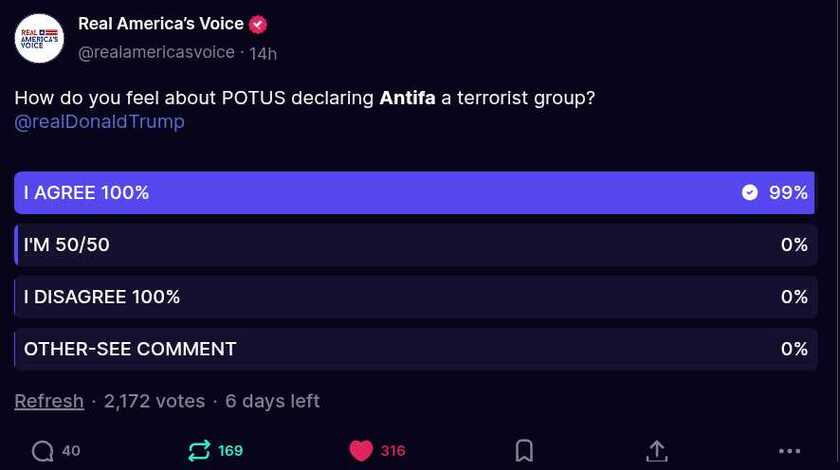Select the I'M 50/50 poll option
Image resolution: width=840 pixels, height=470 pixels.
(415, 245)
